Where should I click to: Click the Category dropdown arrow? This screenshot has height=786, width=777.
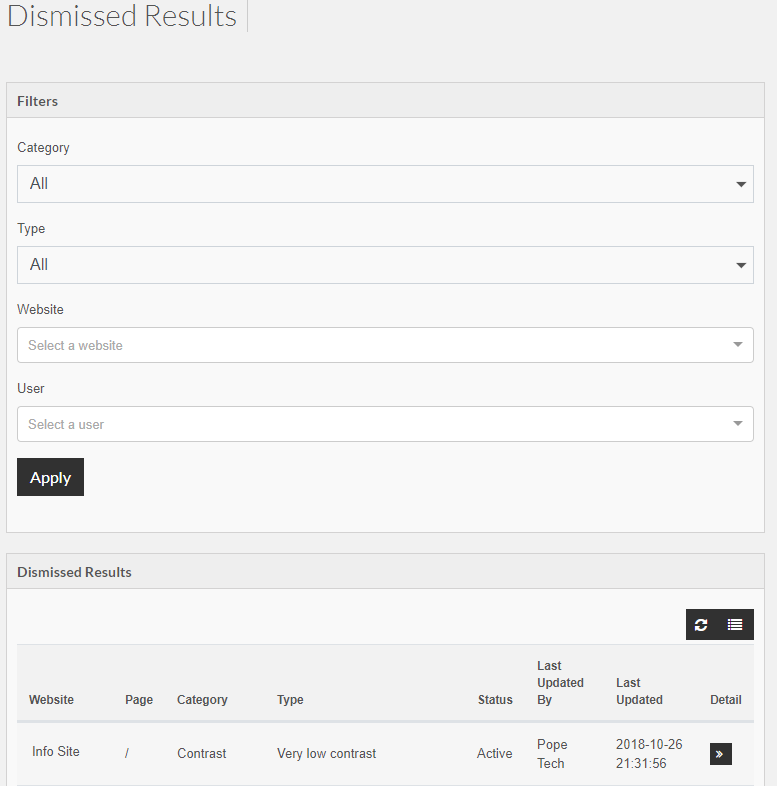point(741,184)
